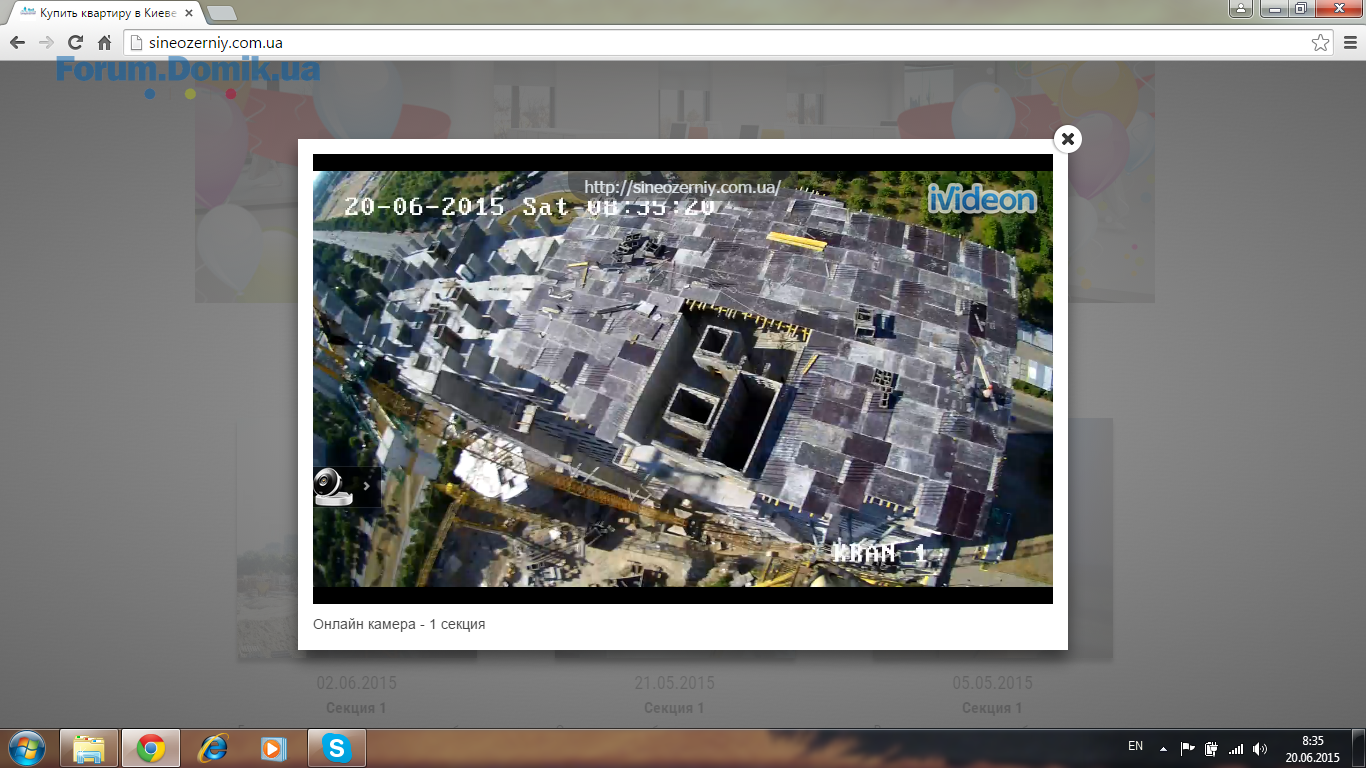Click the Chrome forward arrow
This screenshot has height=768, width=1366.
tap(46, 43)
